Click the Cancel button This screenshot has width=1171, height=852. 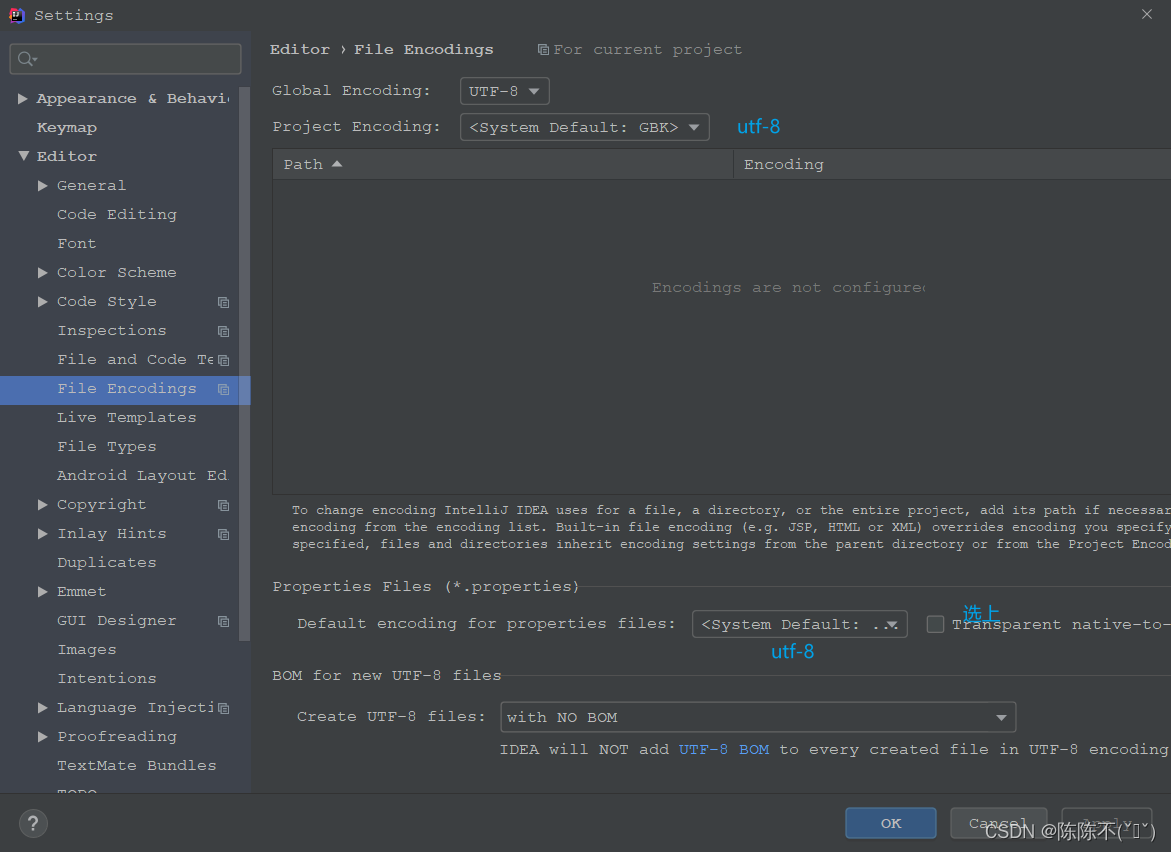998,823
